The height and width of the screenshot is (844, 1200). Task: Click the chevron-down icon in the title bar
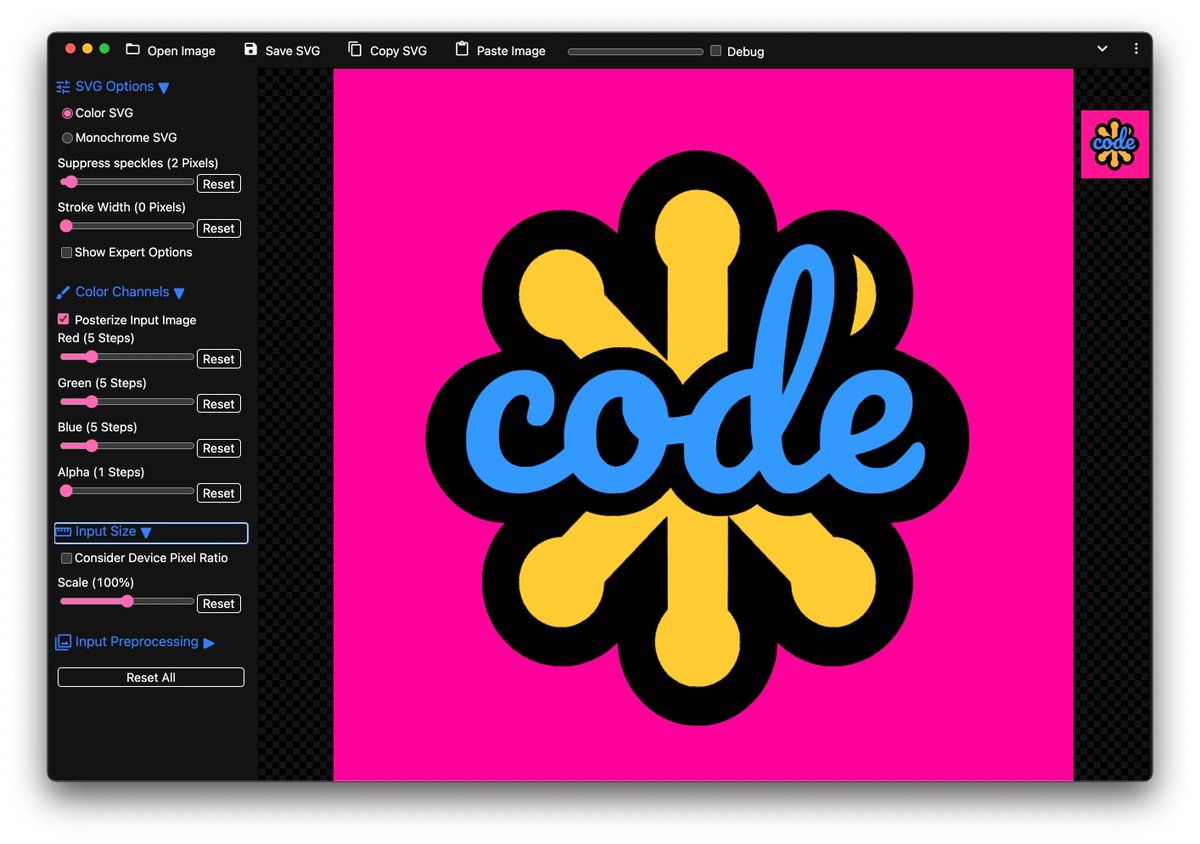[1102, 49]
